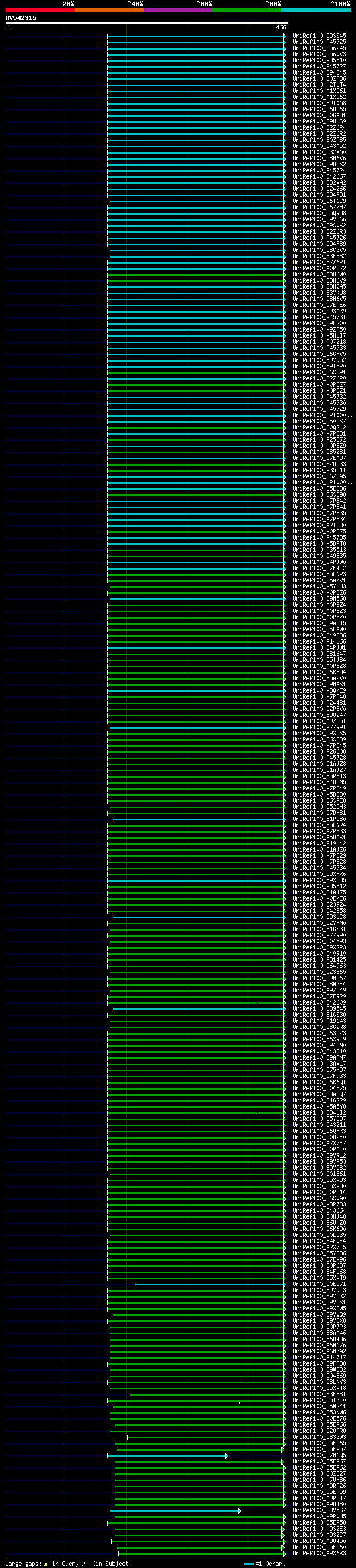Click the orange ~40% identity legend bar

[109, 10]
